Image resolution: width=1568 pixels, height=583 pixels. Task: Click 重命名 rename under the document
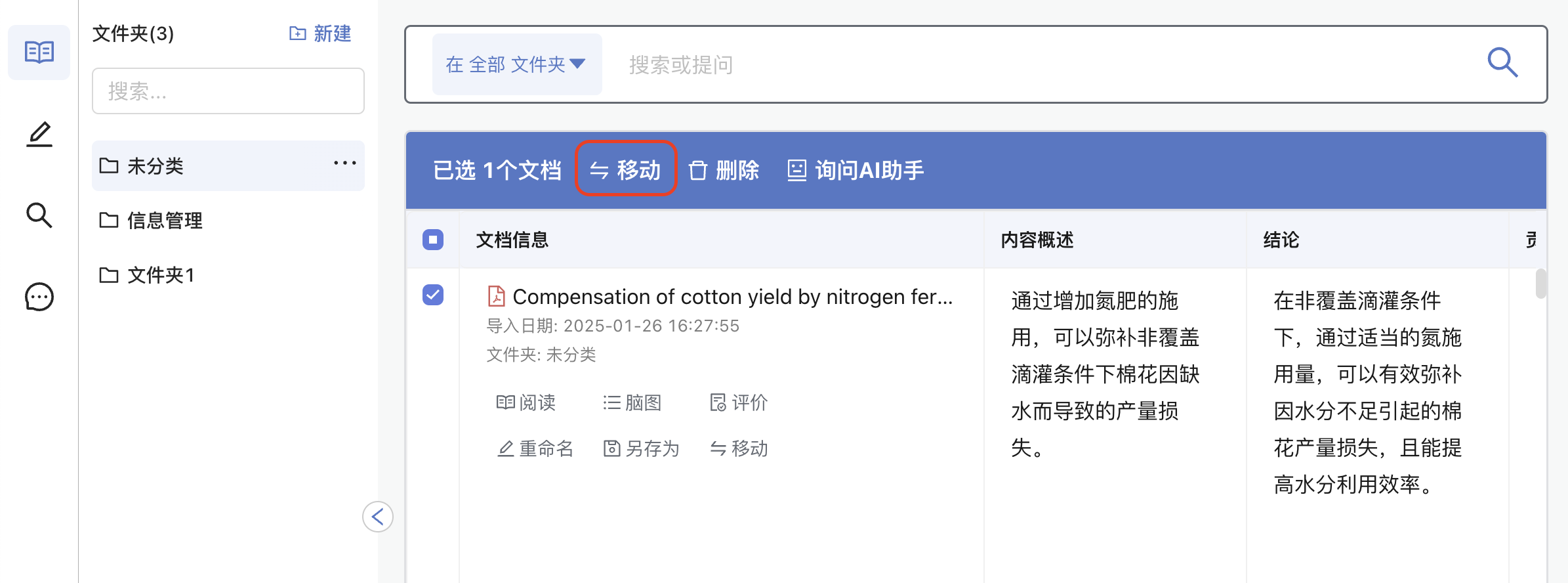535,448
